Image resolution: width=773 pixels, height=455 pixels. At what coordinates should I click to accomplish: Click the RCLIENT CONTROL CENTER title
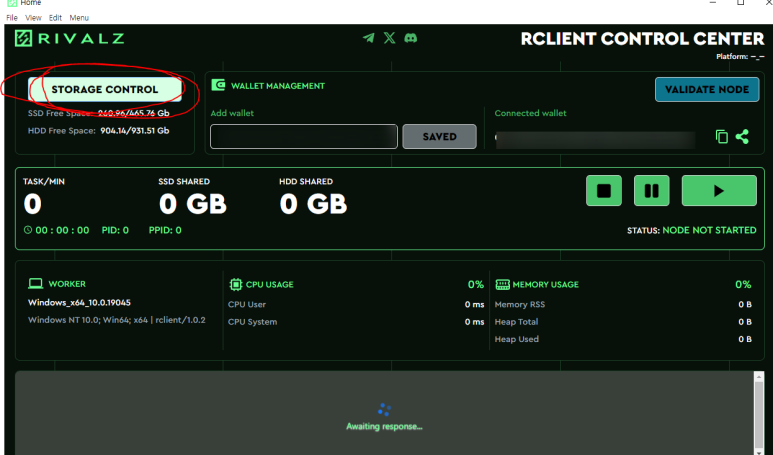pyautogui.click(x=642, y=39)
